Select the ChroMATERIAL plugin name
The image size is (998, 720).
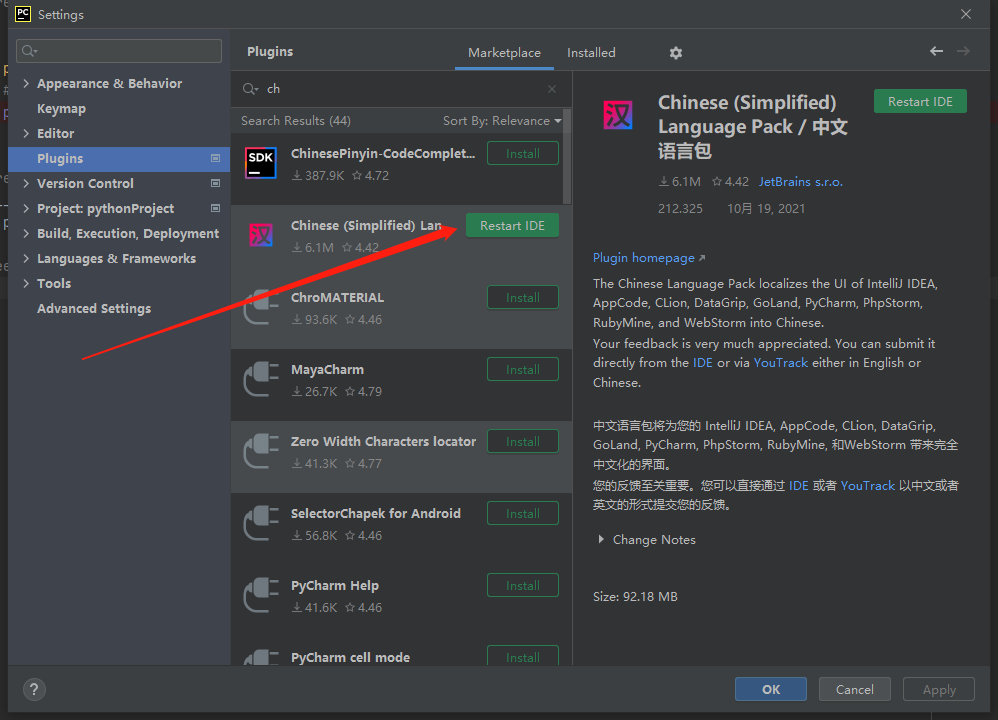click(x=337, y=298)
